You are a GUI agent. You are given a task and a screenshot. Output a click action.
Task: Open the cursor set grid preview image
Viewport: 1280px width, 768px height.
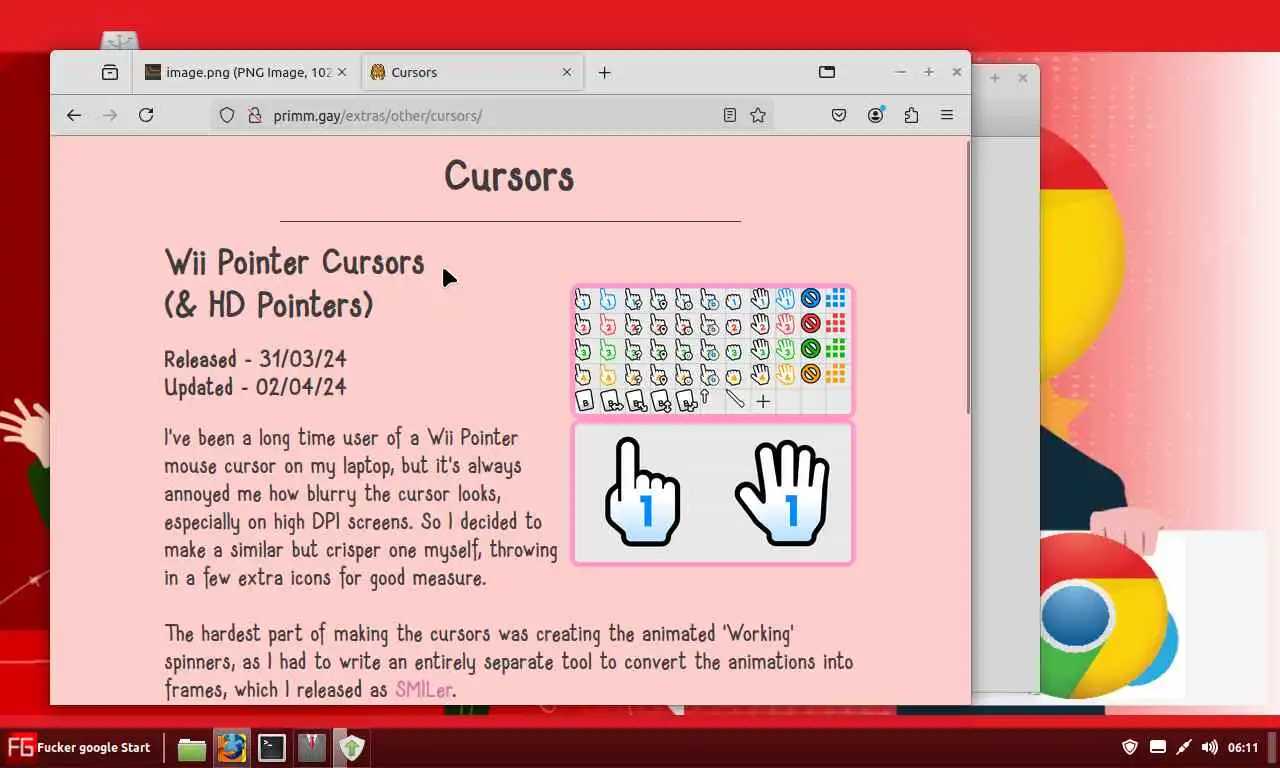[713, 350]
